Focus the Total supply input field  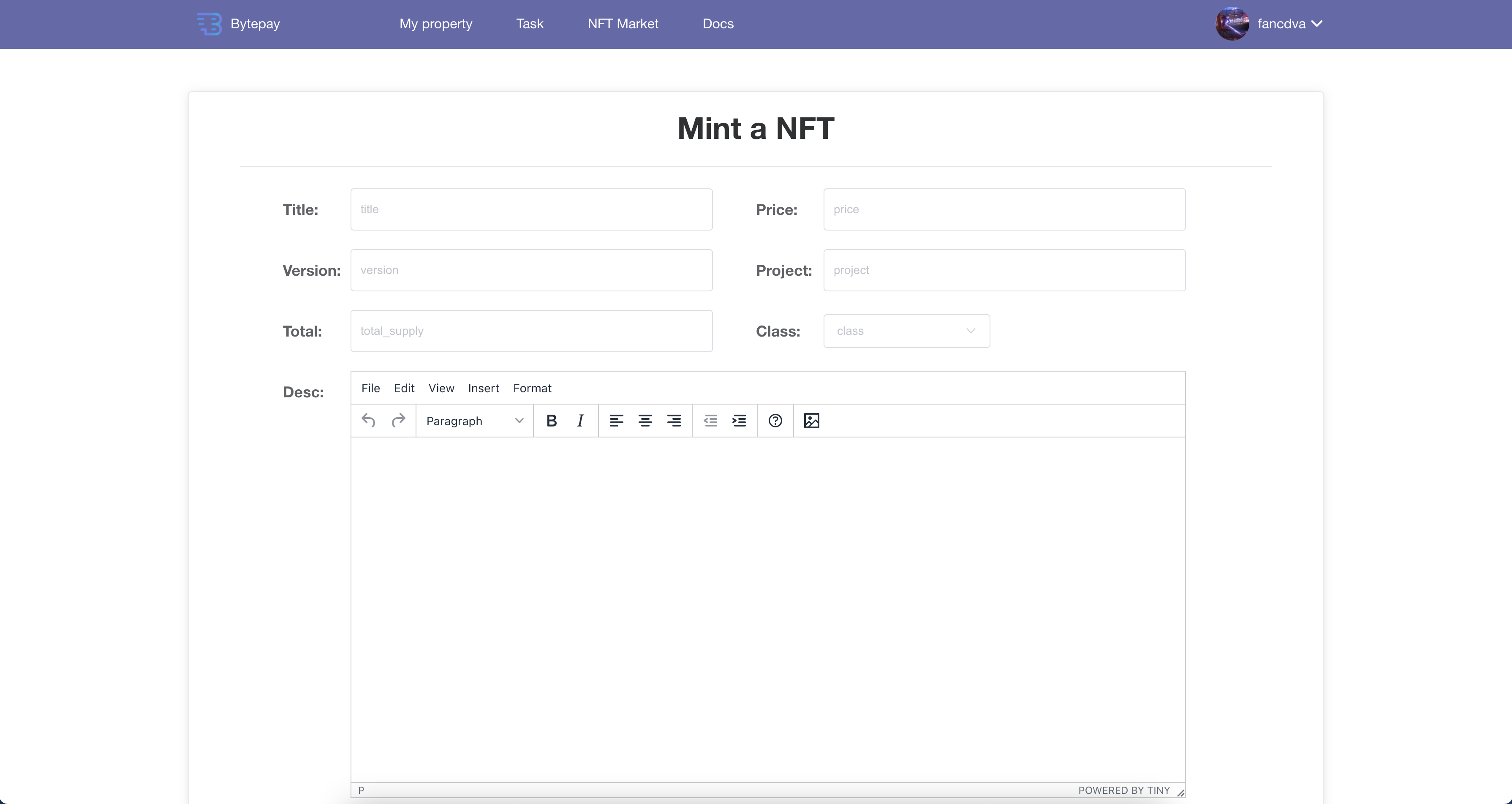pyautogui.click(x=531, y=331)
